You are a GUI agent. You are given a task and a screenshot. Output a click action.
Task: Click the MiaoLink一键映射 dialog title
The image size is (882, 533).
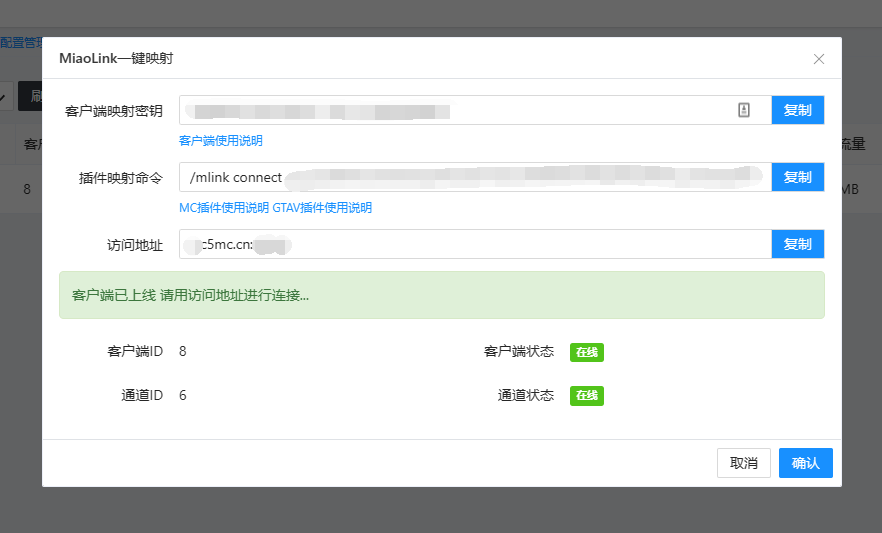click(x=116, y=58)
